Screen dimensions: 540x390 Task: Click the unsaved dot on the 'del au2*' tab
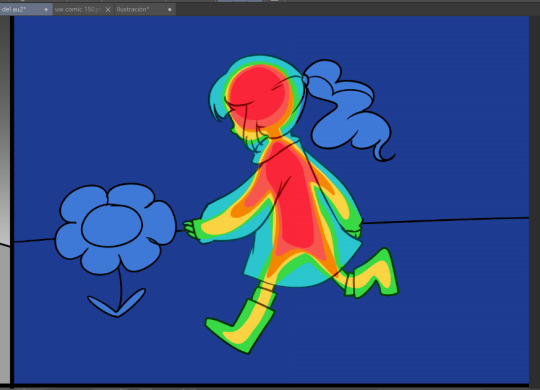click(46, 10)
